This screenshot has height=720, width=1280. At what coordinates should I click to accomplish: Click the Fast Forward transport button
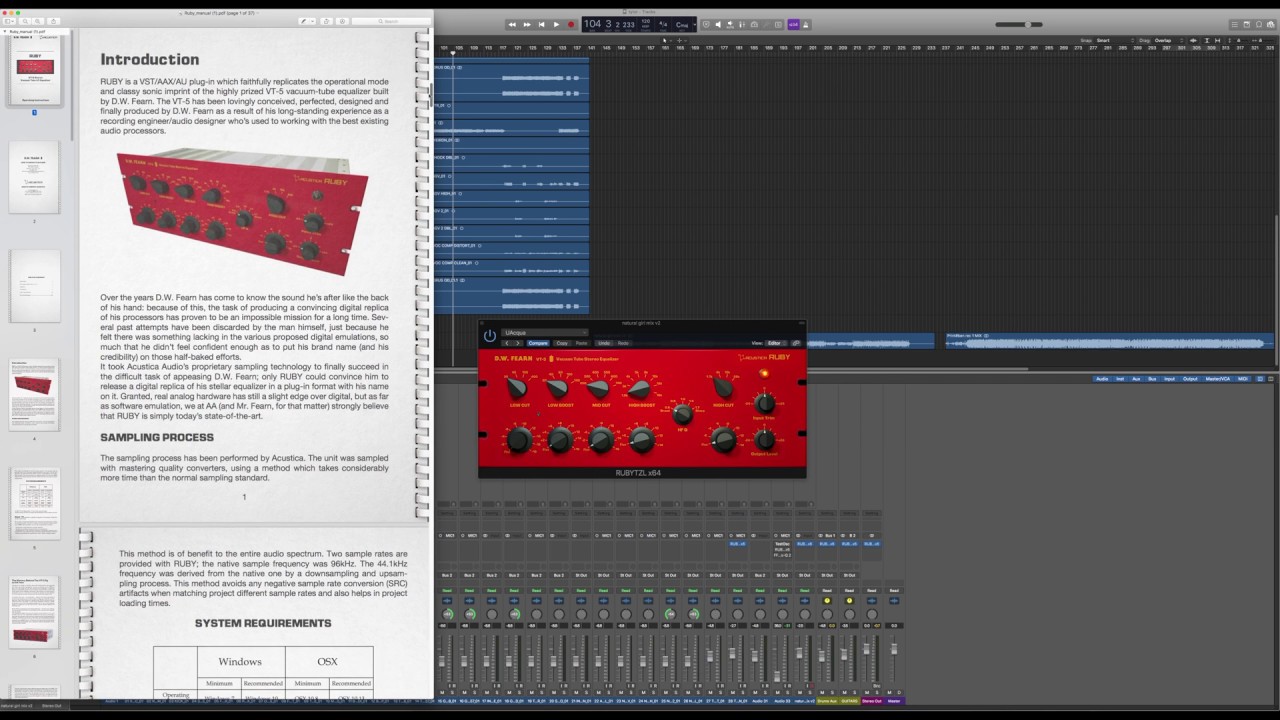click(x=527, y=24)
